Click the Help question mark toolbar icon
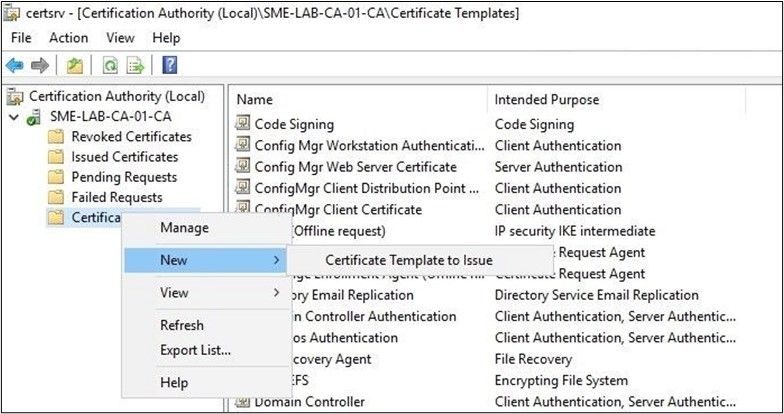 (170, 66)
